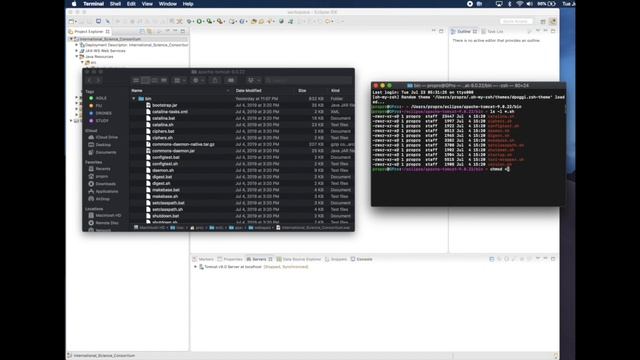
Task: Click the Bluetooth status icon
Action: [509, 4]
